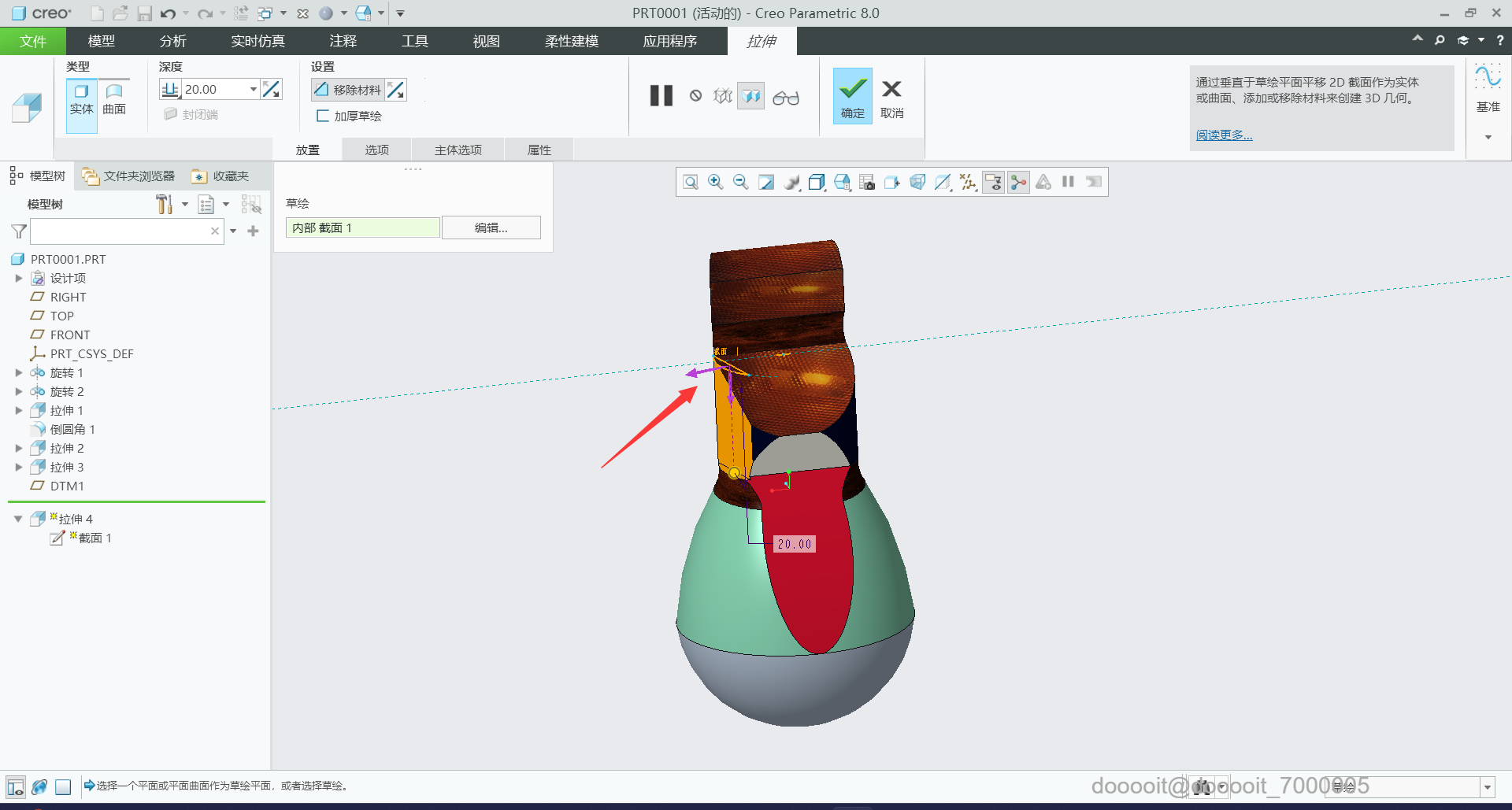
Task: Select the 曲面 surface type
Action: tap(114, 99)
